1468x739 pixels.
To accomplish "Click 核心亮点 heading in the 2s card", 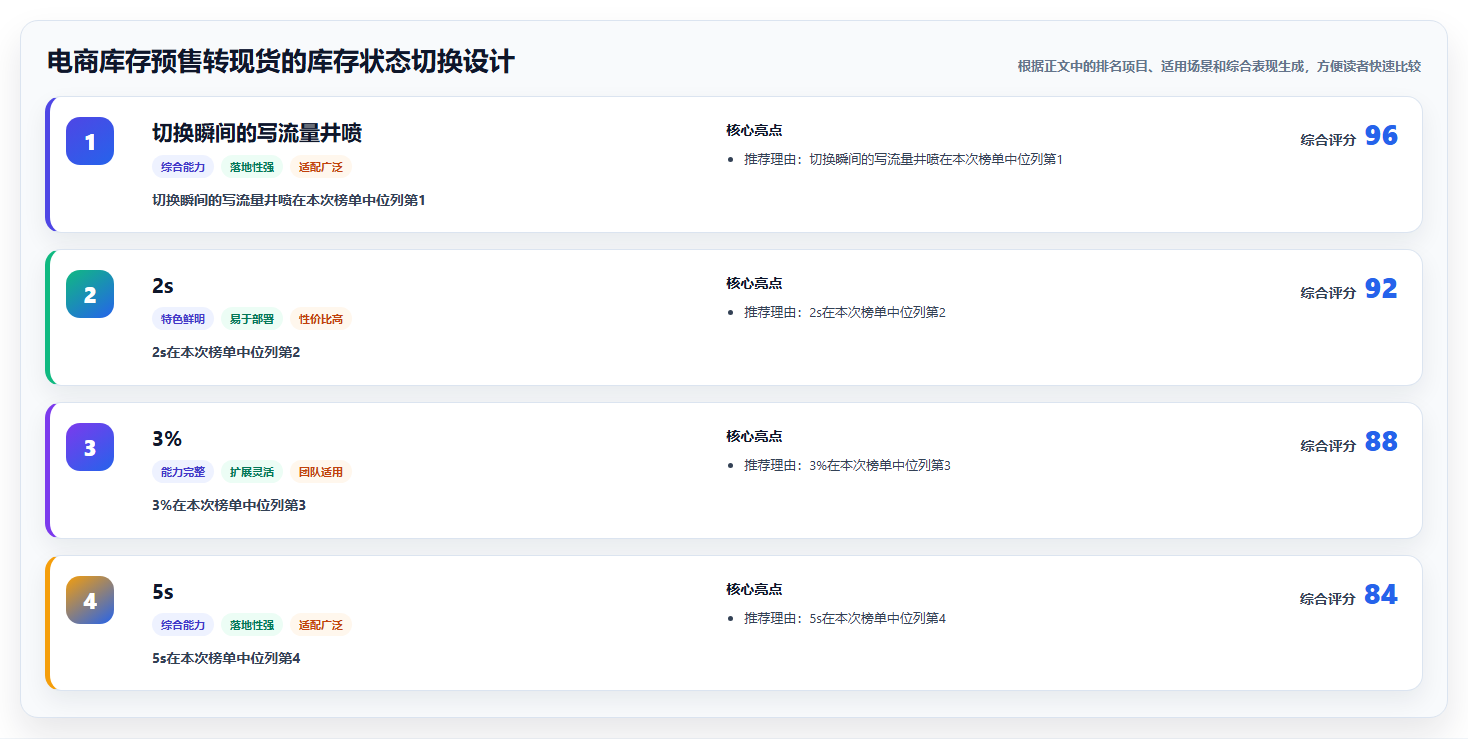I will [754, 283].
